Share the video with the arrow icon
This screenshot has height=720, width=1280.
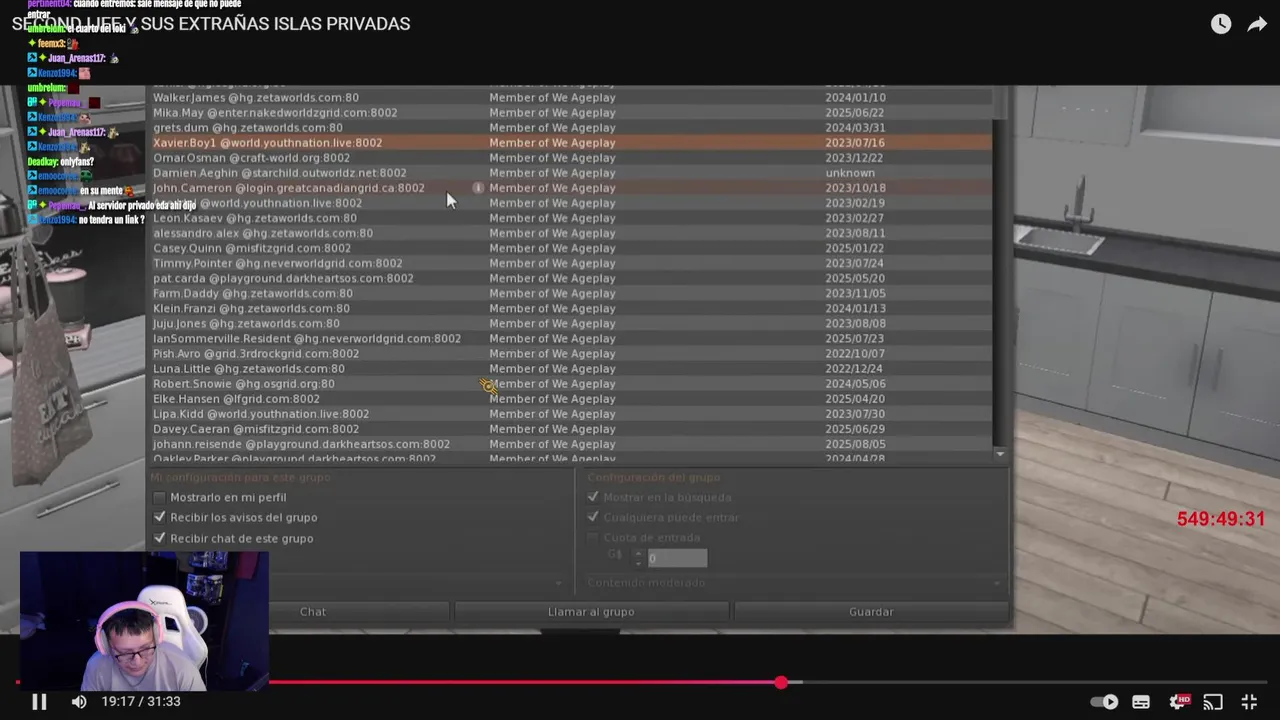(x=1257, y=24)
